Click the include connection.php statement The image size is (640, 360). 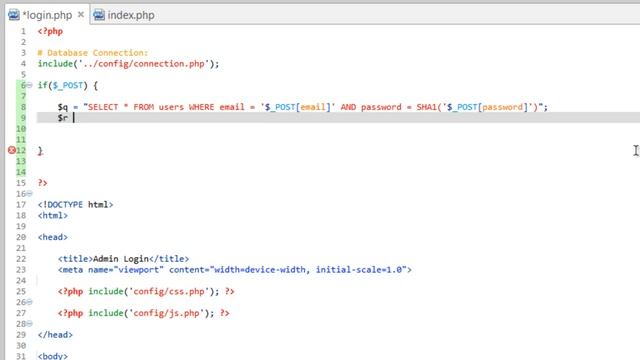click(128, 64)
